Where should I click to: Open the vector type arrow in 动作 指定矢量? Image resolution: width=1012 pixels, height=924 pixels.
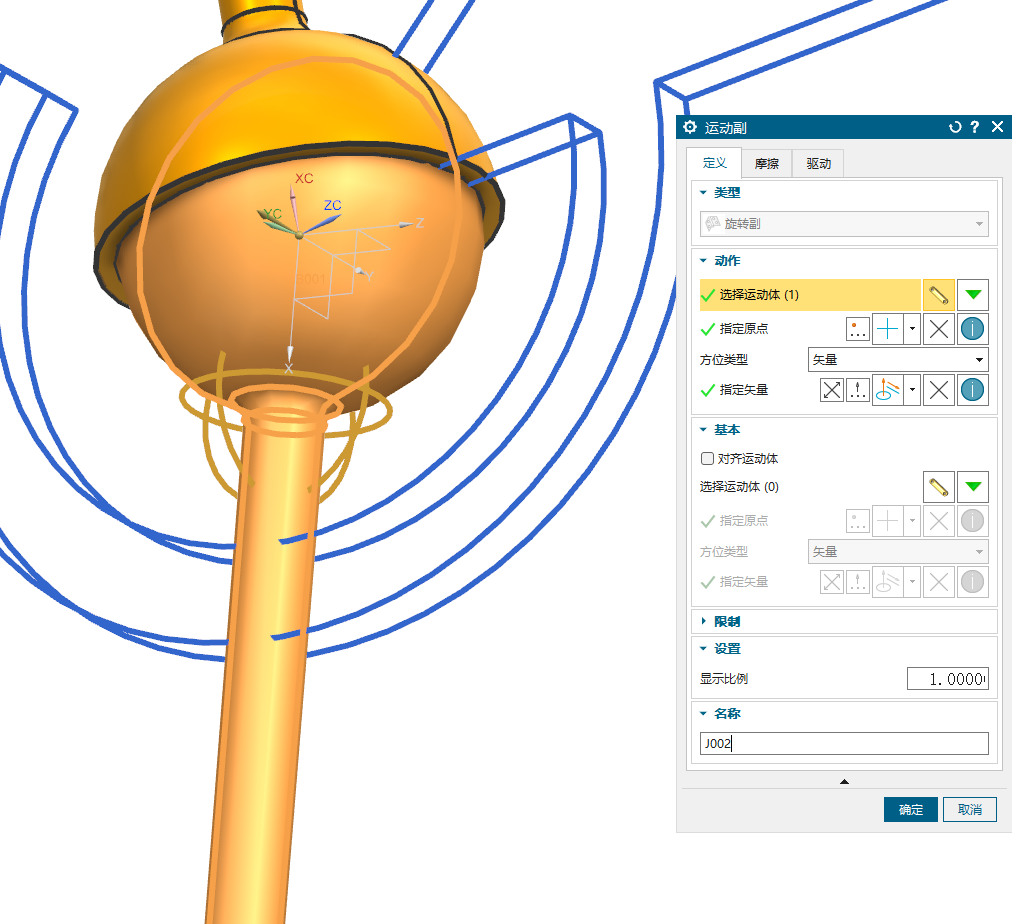[x=912, y=390]
